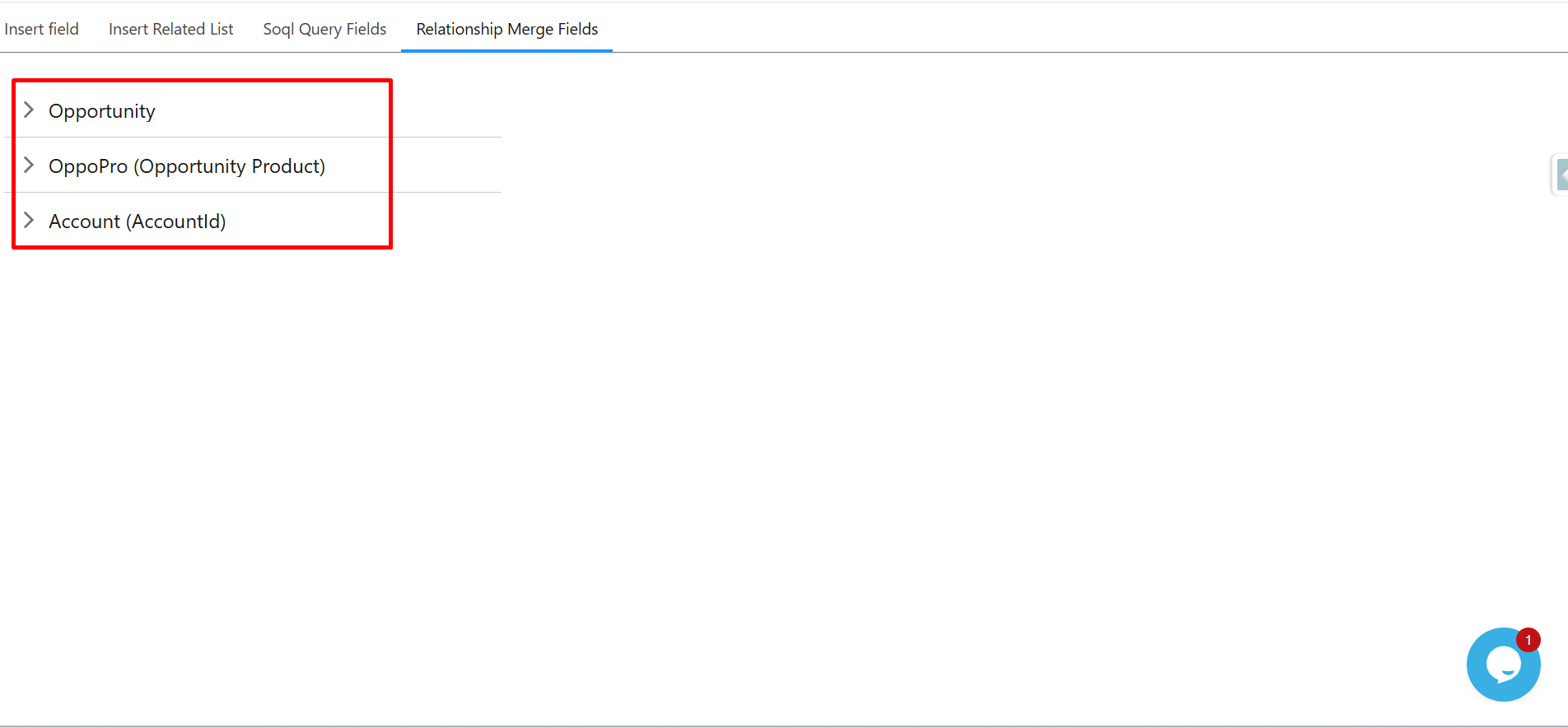Click the OppoPro (Opportunity Product) label text
Image resolution: width=1568 pixels, height=728 pixels.
point(187,166)
